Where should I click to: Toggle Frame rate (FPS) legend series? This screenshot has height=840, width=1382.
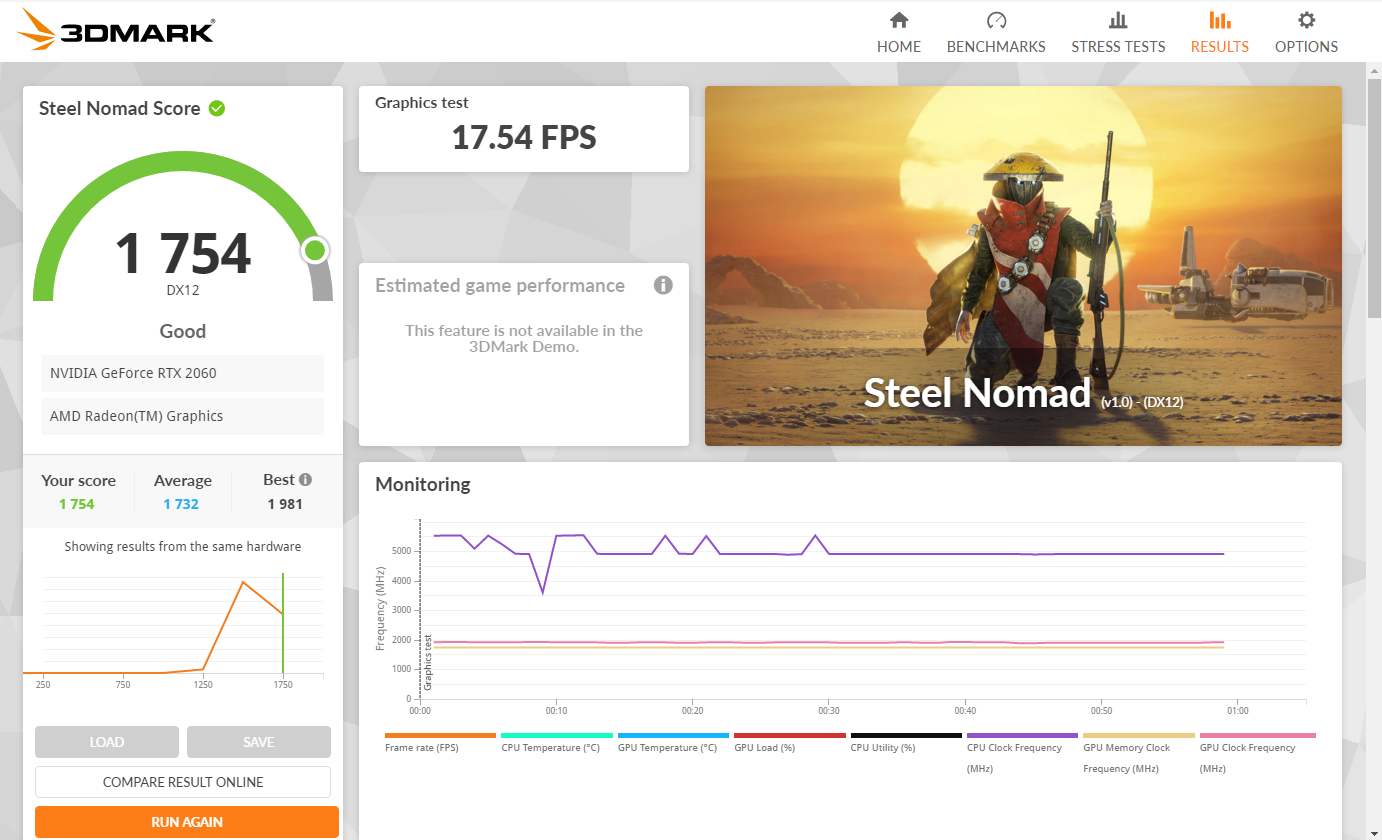440,742
